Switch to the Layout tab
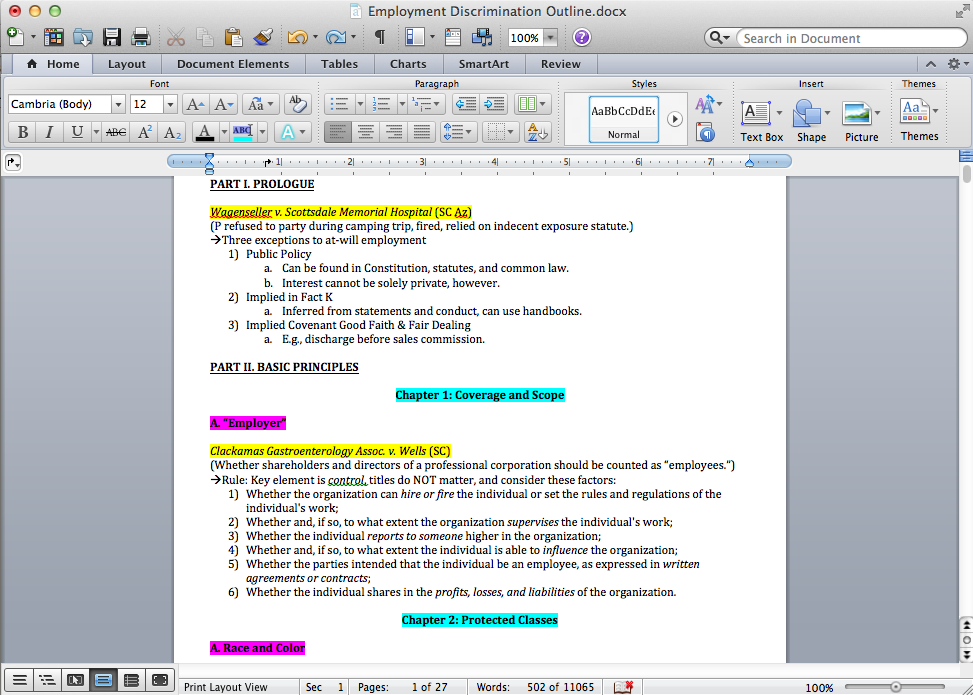 point(127,64)
